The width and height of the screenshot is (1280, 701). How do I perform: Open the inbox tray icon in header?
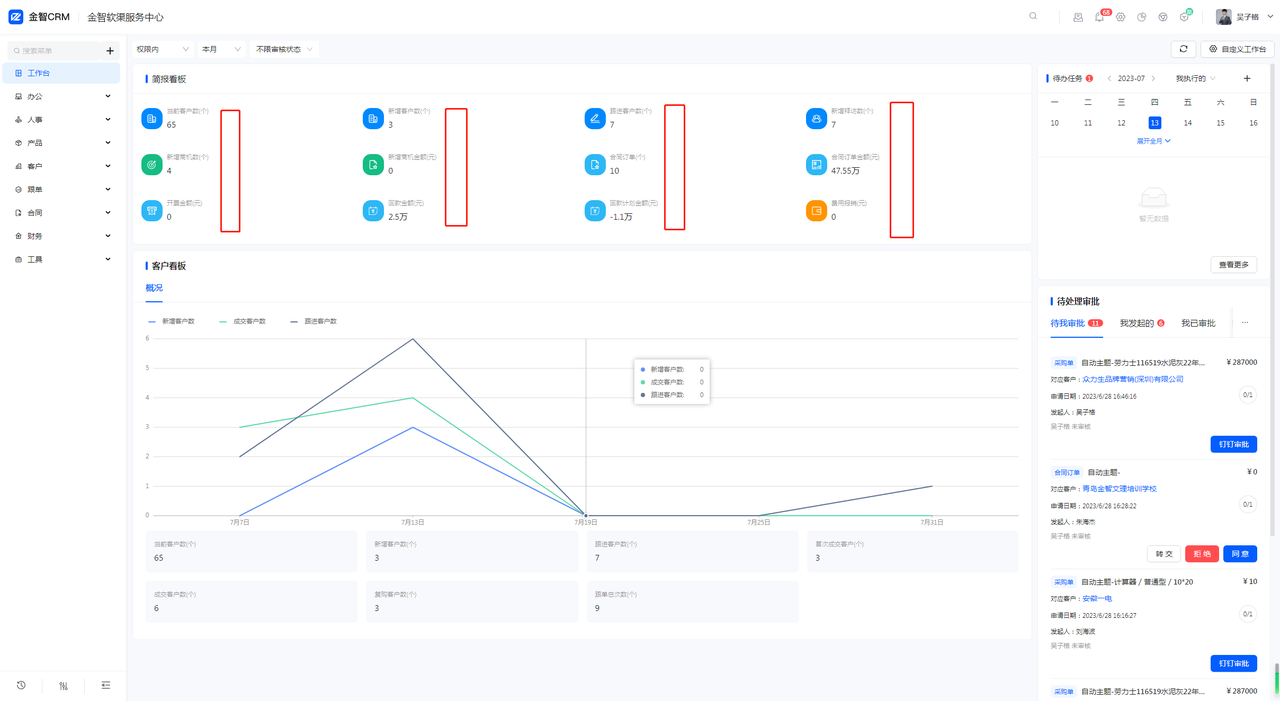pyautogui.click(x=1078, y=17)
